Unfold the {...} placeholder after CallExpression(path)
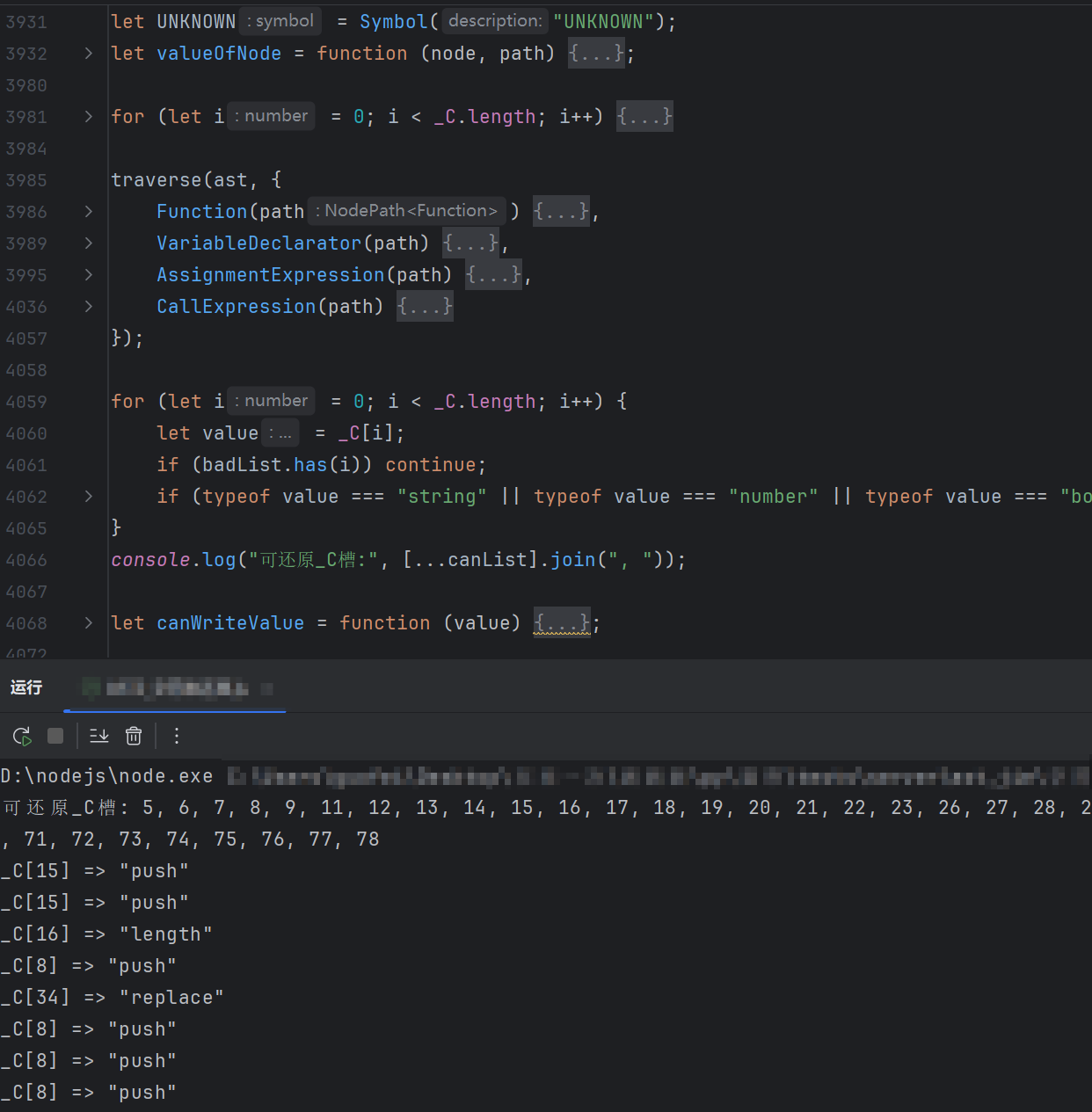The width and height of the screenshot is (1092, 1112). [x=425, y=307]
